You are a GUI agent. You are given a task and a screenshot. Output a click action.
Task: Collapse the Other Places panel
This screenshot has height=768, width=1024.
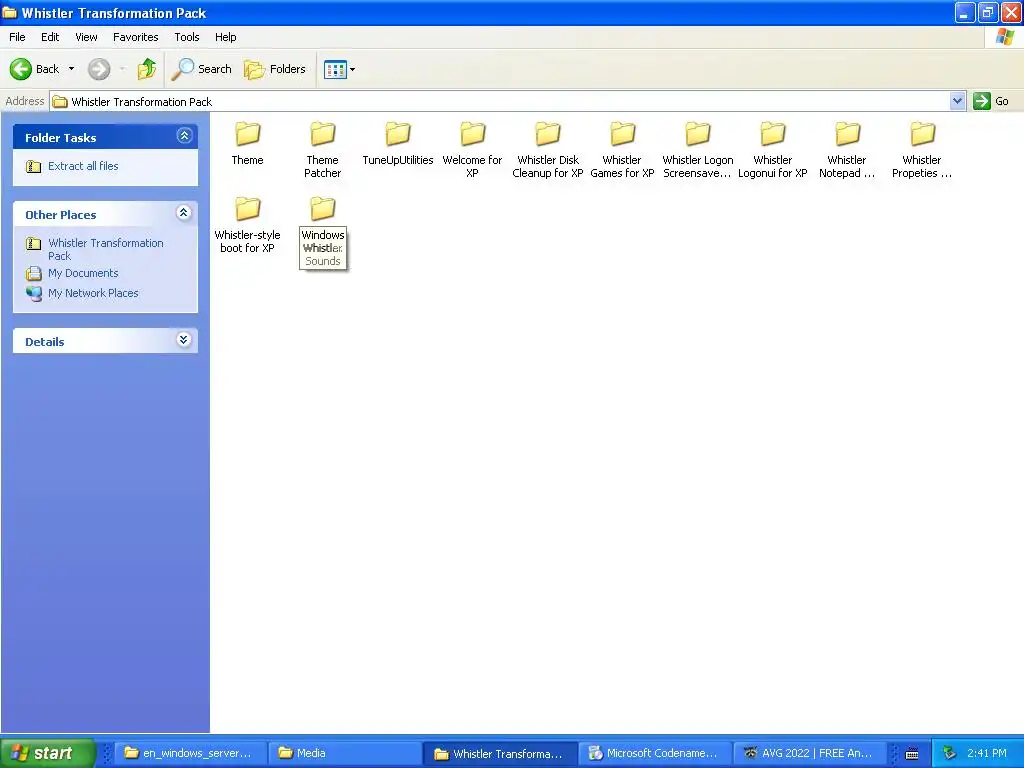tap(184, 213)
